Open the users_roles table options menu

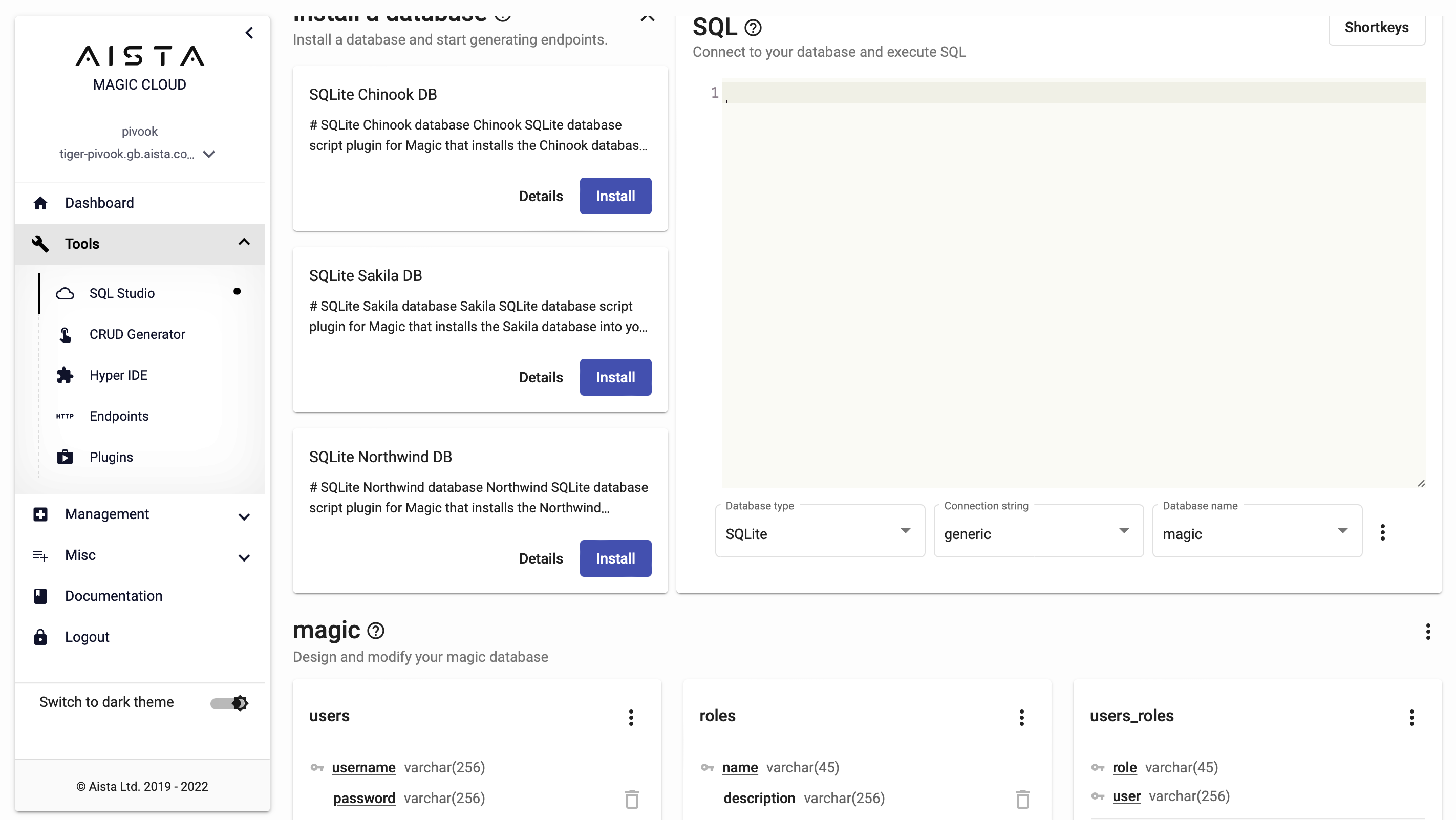[x=1411, y=717]
